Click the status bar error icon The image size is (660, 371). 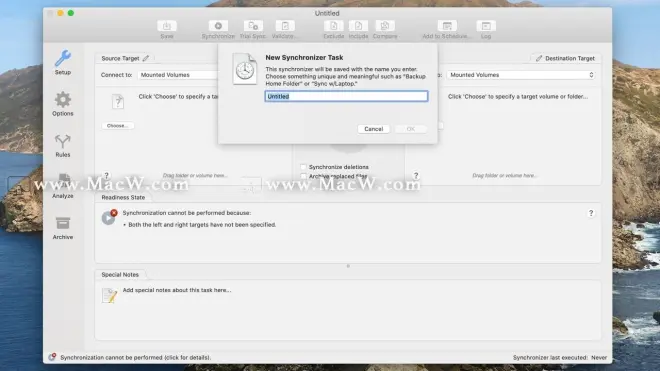pyautogui.click(x=52, y=357)
